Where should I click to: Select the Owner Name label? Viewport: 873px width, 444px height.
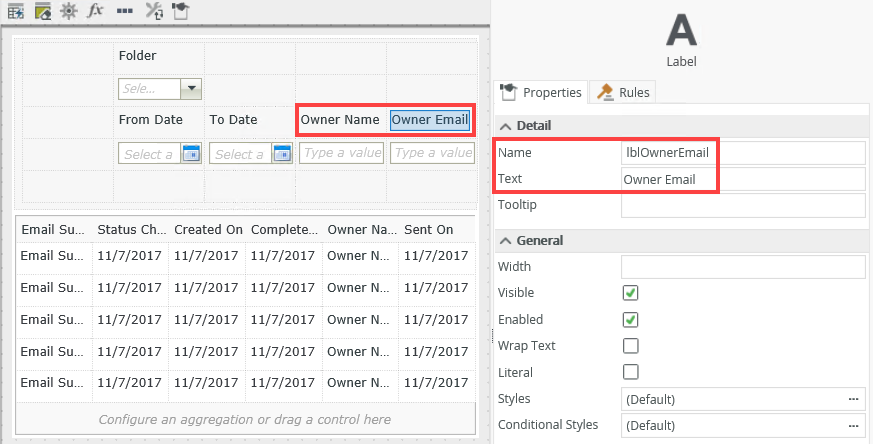point(340,120)
